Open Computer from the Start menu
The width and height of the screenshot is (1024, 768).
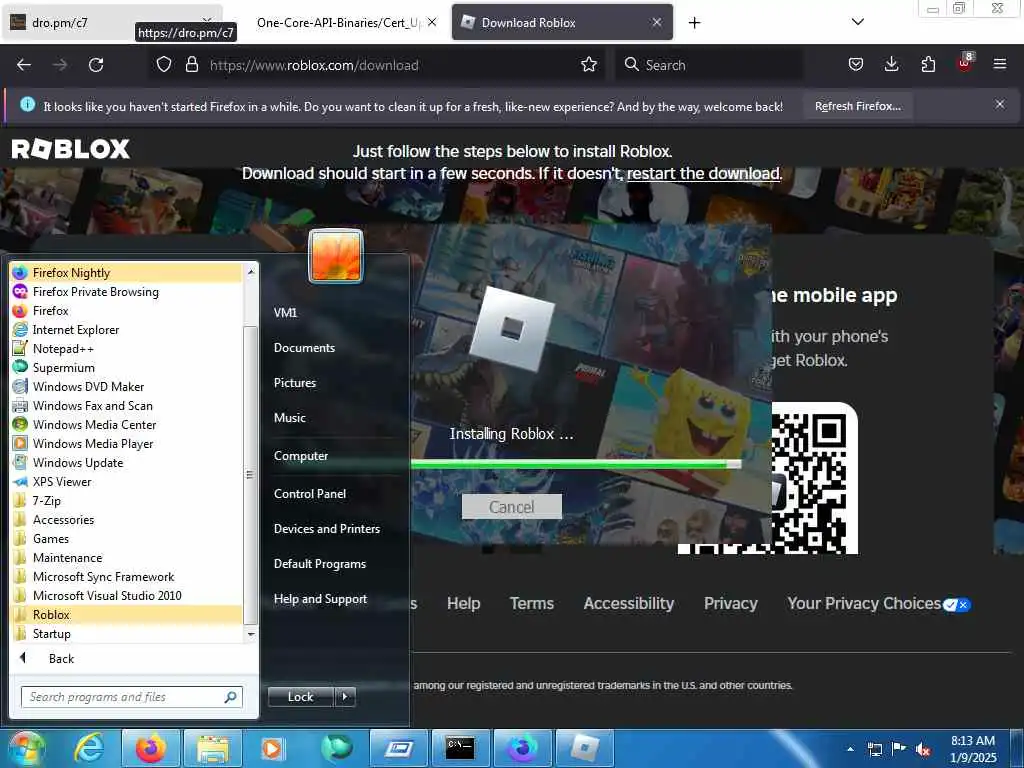tap(301, 456)
